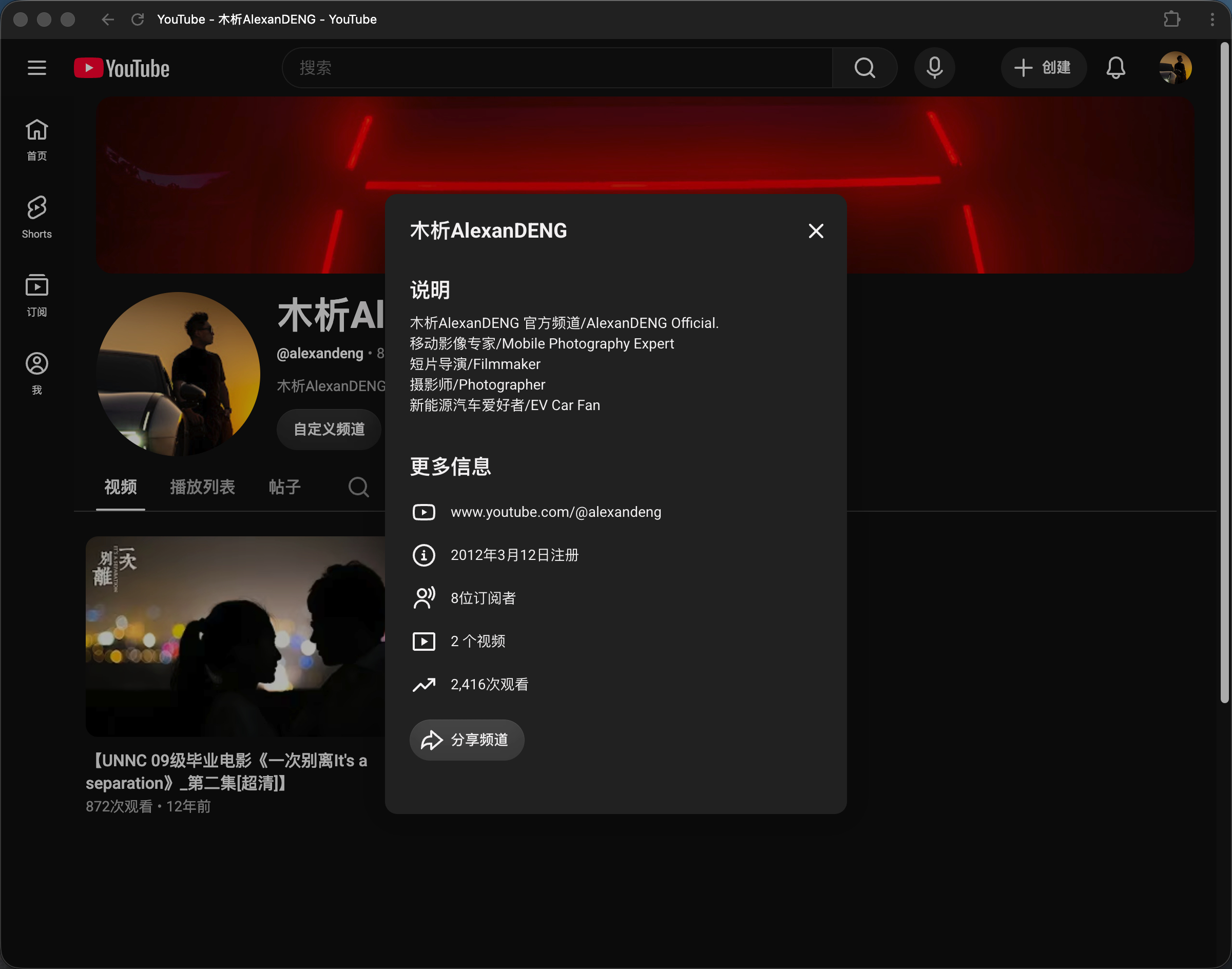Search within the channel via magnifier
Viewport: 1232px width, 969px height.
tap(359, 487)
